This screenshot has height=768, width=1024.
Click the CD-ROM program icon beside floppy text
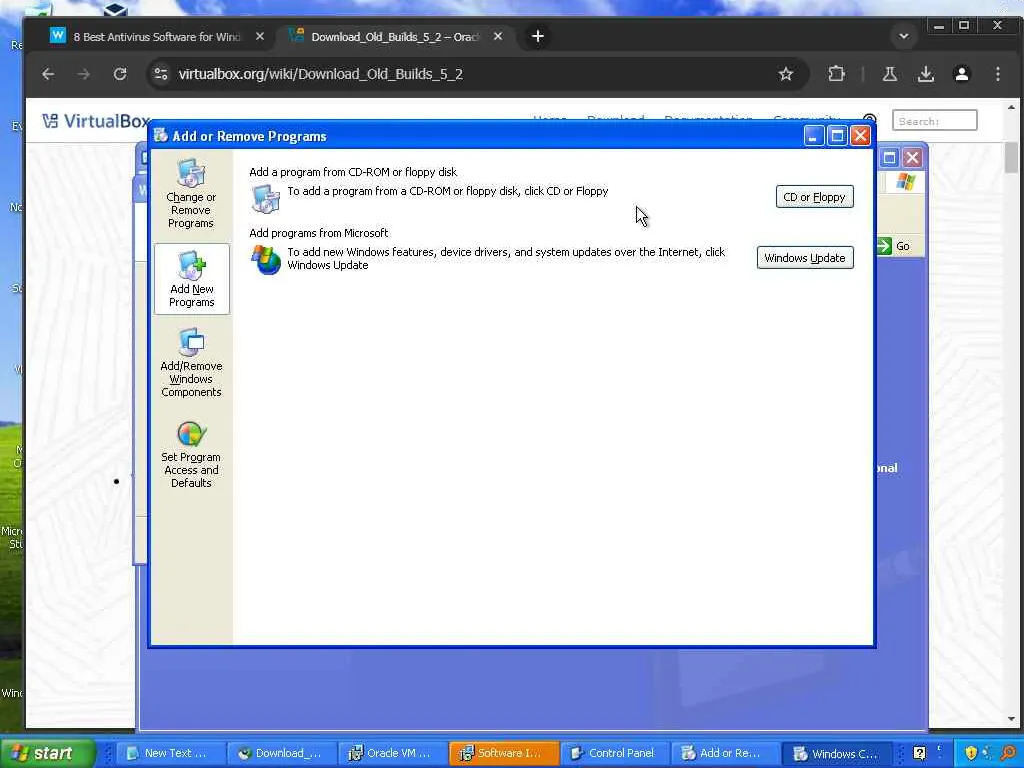tap(265, 199)
